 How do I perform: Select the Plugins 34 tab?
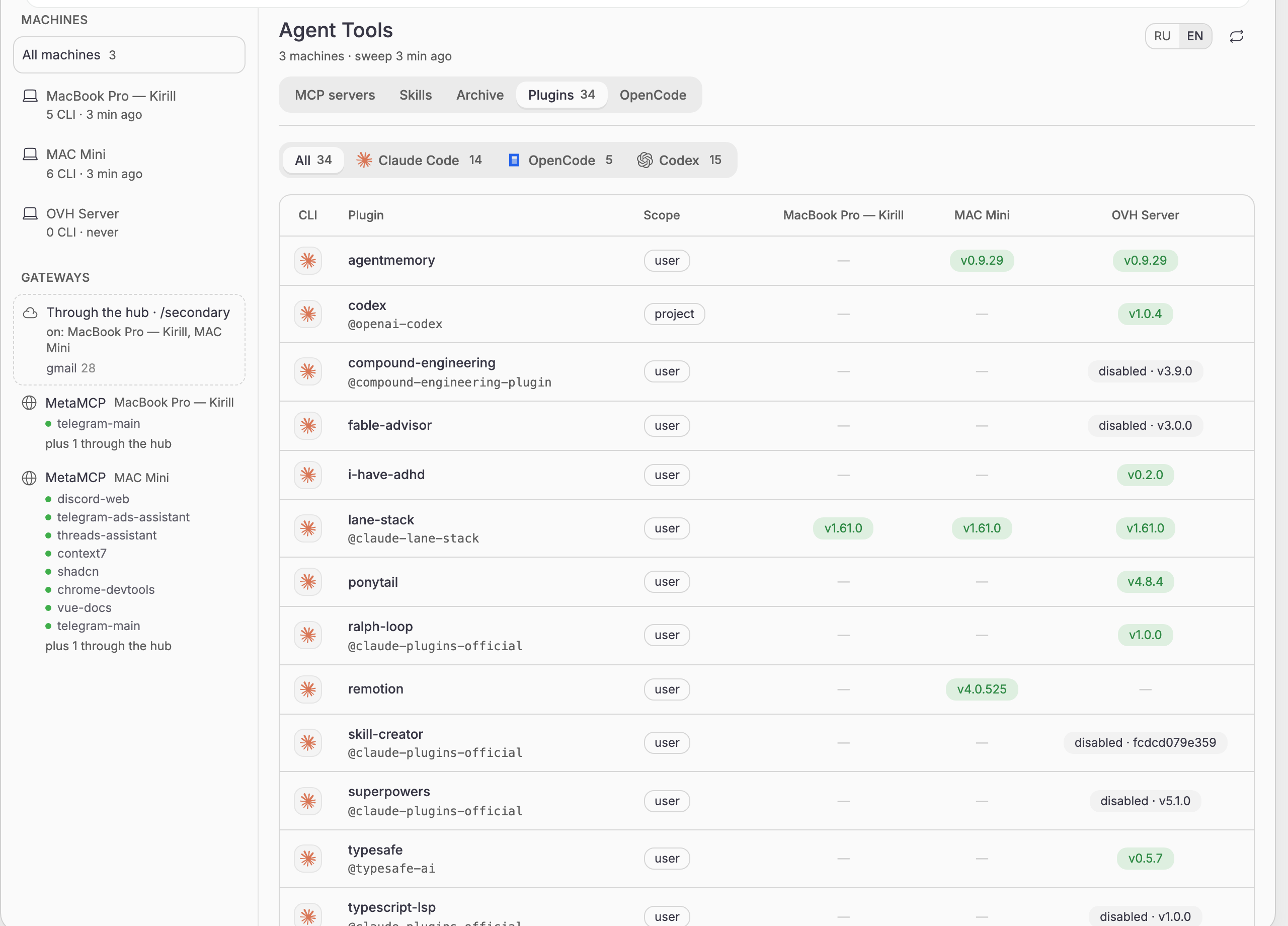click(561, 95)
